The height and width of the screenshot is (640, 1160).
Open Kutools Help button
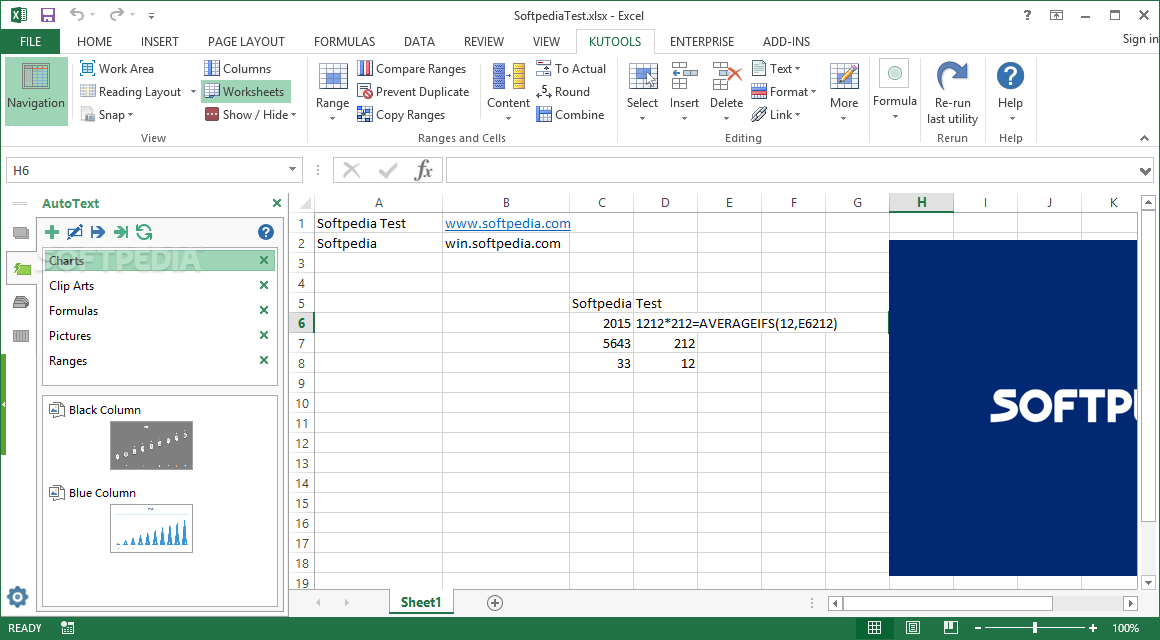[1010, 91]
